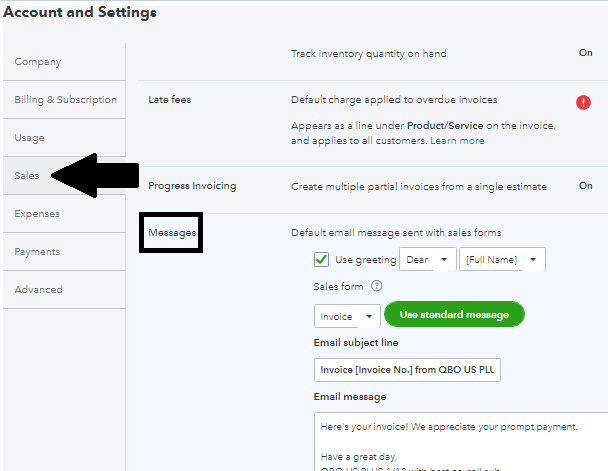
Task: Click the help icon next to Sales form
Action: pyautogui.click(x=376, y=285)
